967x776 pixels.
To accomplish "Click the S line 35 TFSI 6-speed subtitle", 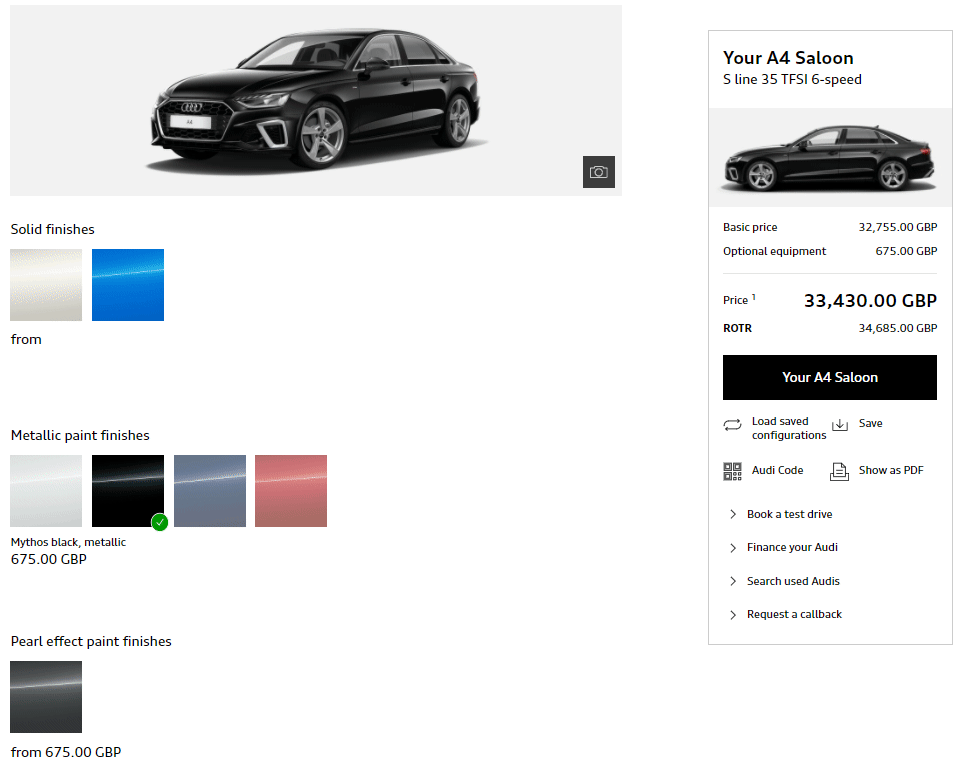I will coord(792,80).
